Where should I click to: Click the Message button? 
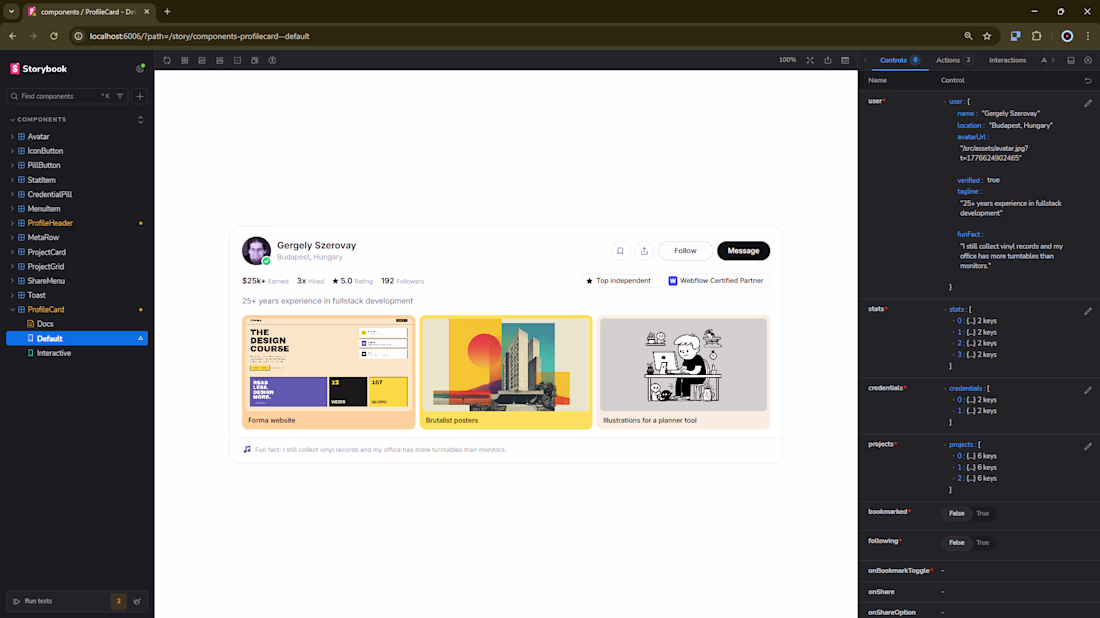click(x=743, y=250)
